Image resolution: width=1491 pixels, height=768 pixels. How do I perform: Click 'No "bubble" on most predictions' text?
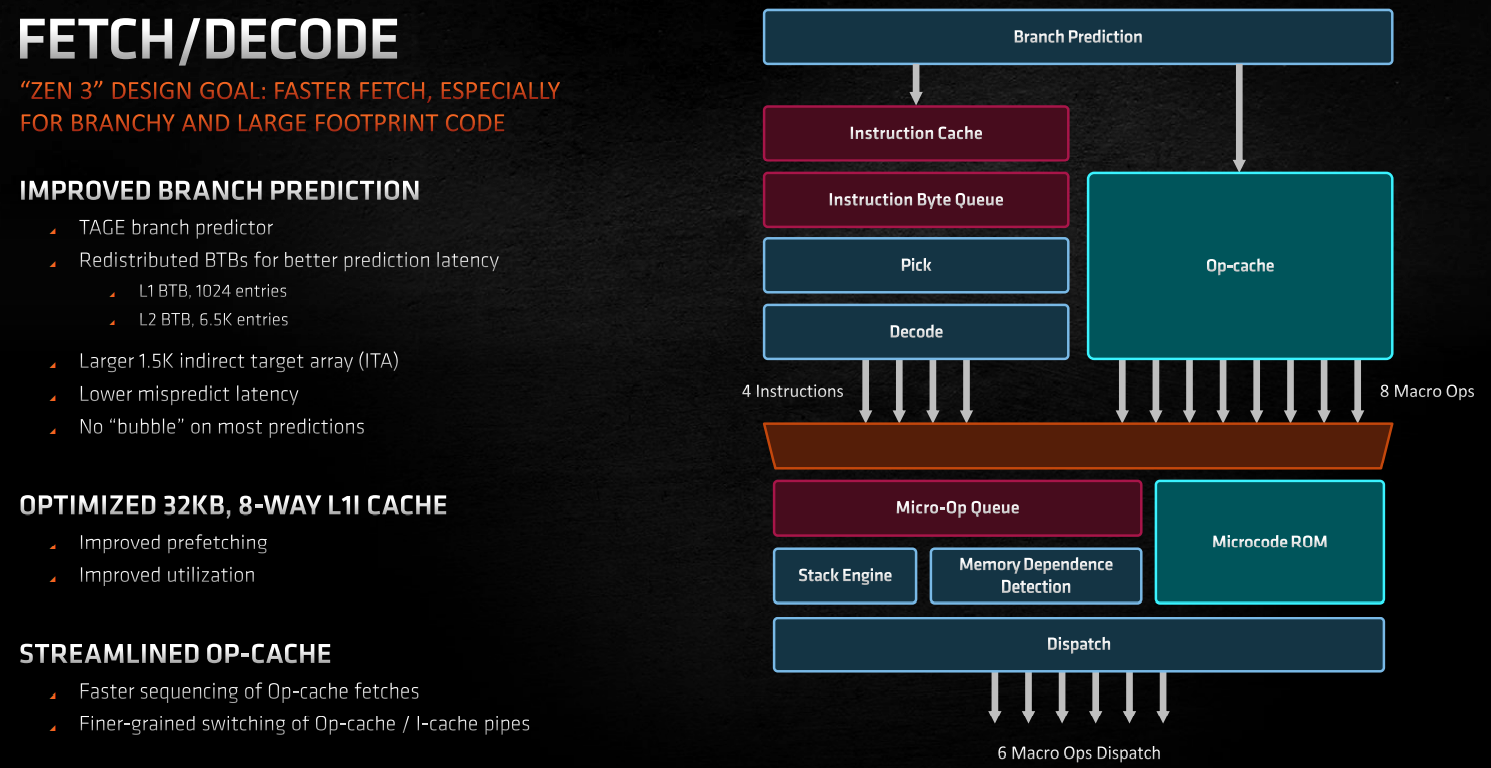click(222, 427)
